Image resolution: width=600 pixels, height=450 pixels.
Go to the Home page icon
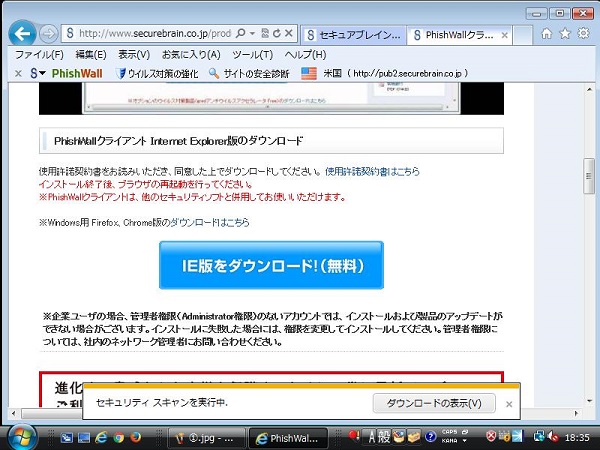(x=546, y=34)
